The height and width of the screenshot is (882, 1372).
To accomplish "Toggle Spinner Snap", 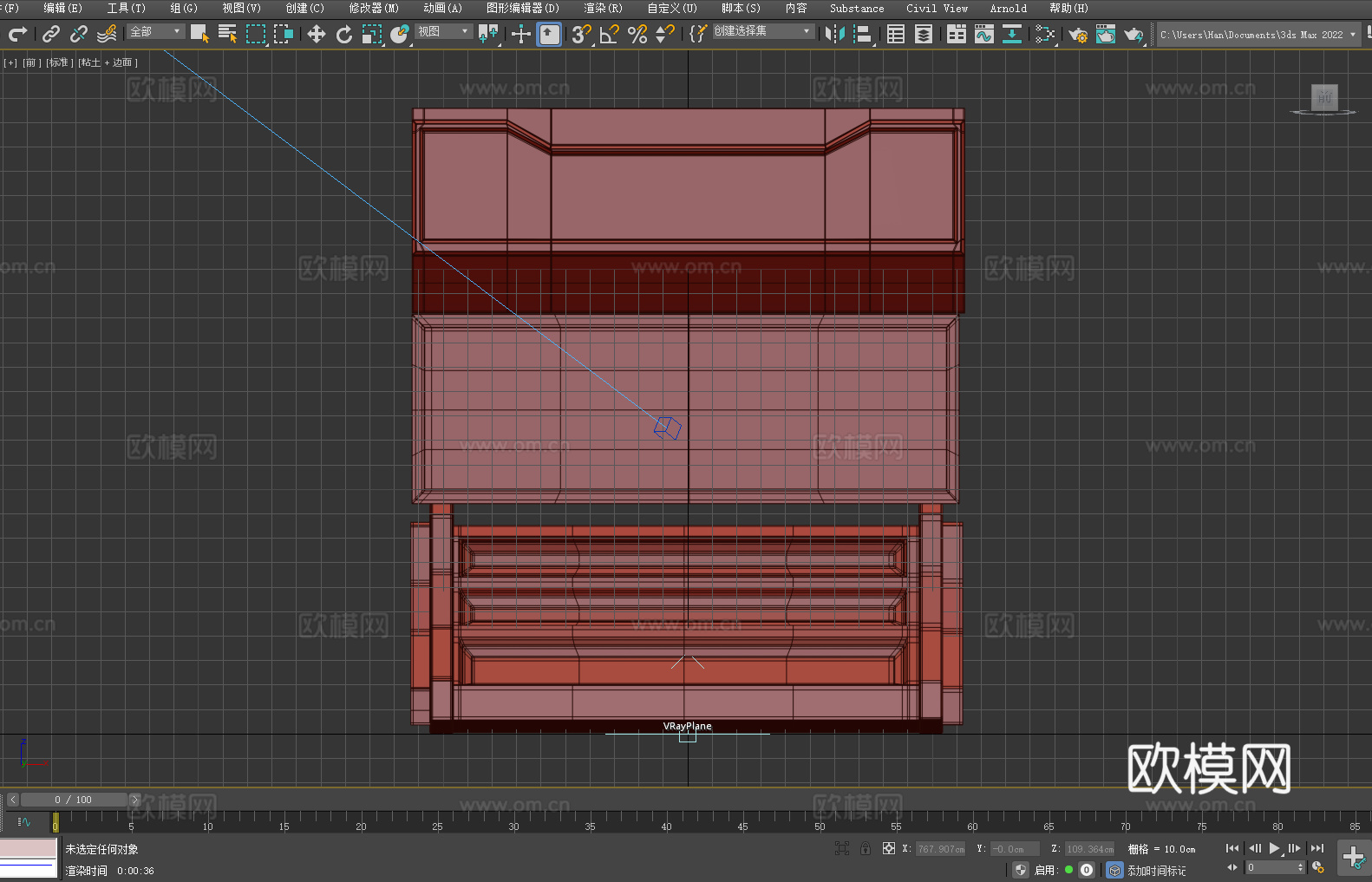I will [665, 34].
